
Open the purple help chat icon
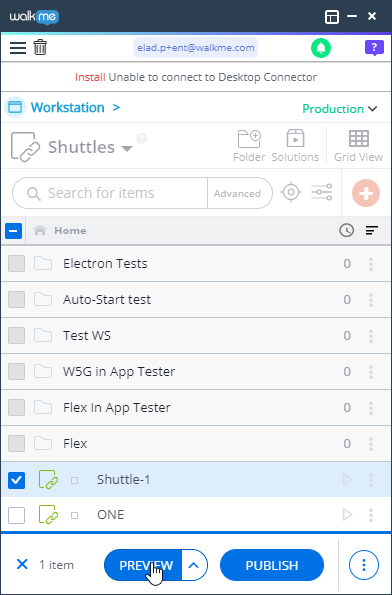pyautogui.click(x=374, y=48)
